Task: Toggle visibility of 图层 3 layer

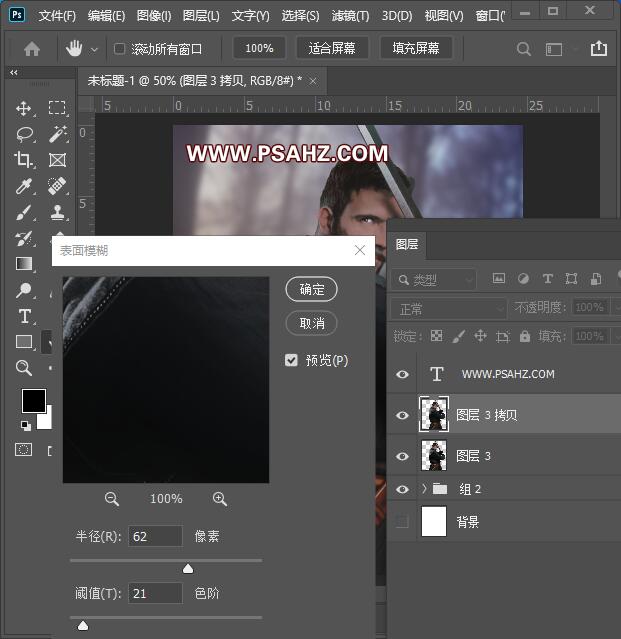Action: tap(402, 456)
